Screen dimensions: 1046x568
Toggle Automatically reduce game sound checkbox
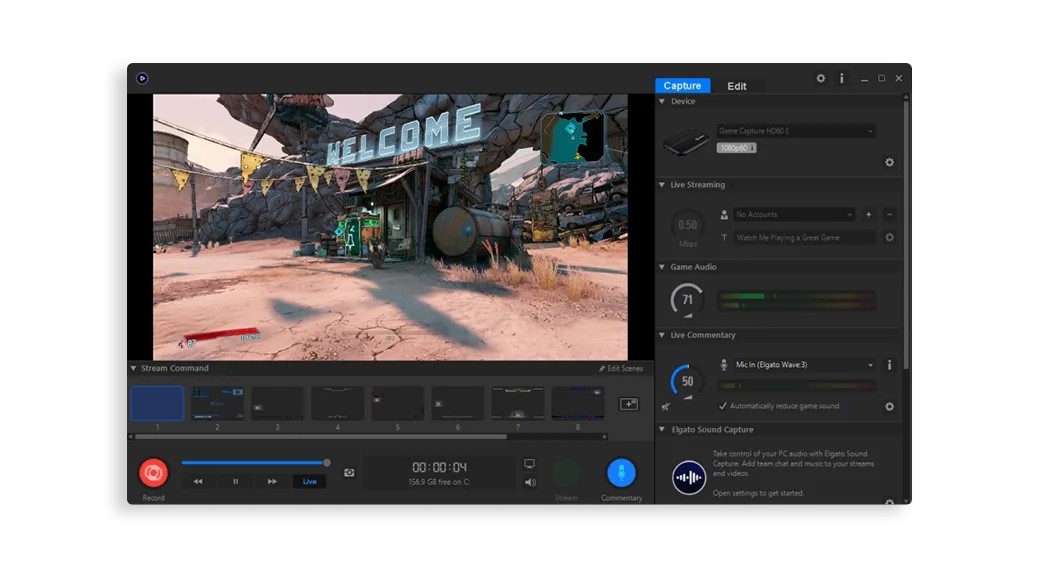click(x=722, y=406)
